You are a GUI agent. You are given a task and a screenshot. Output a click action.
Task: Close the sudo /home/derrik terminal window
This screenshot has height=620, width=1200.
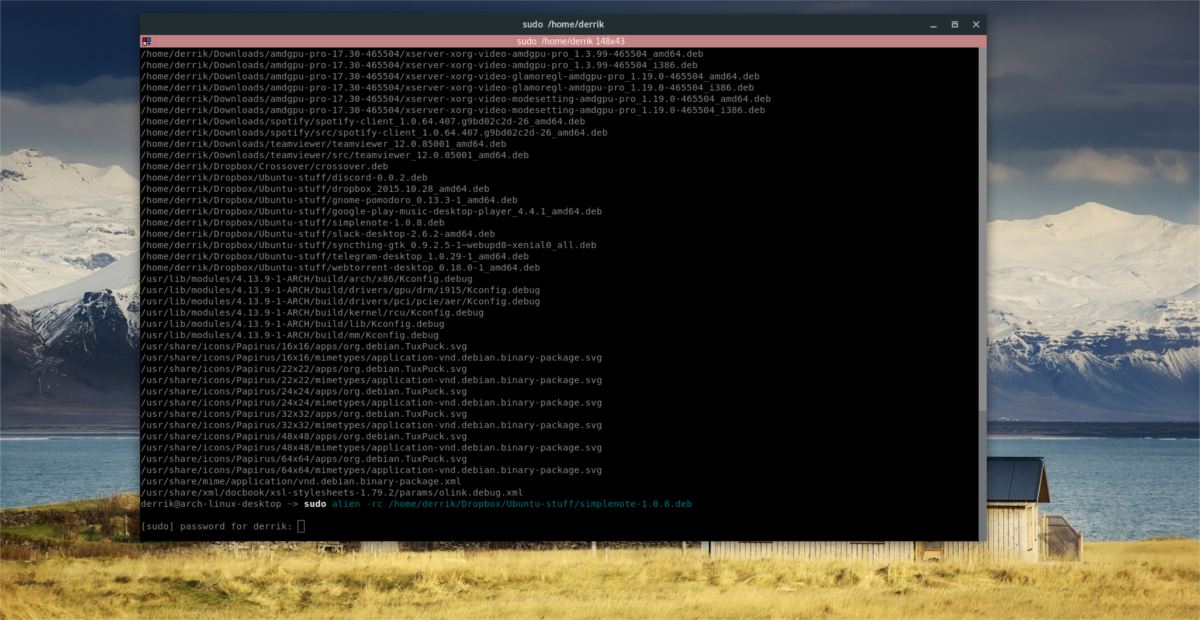coord(975,24)
